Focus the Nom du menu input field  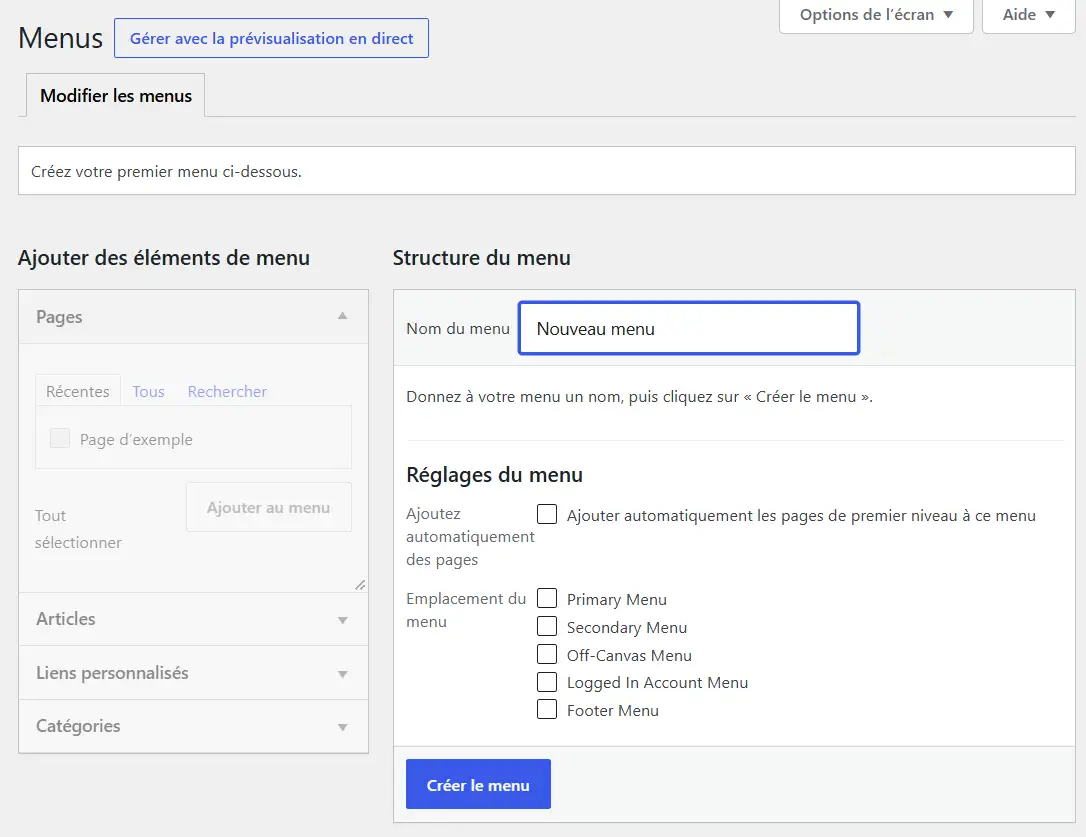689,328
